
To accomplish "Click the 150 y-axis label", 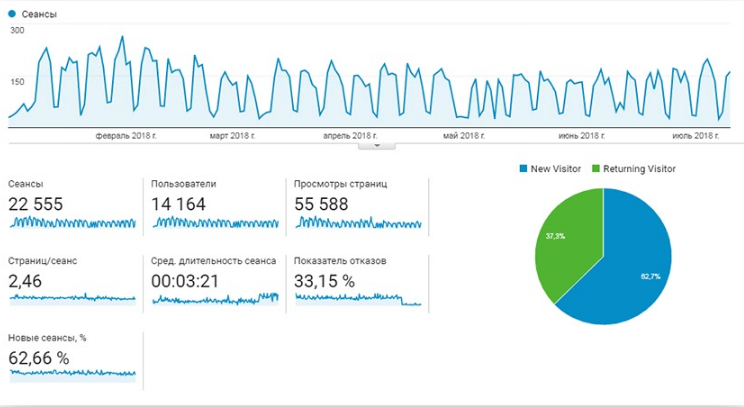I will pyautogui.click(x=17, y=82).
